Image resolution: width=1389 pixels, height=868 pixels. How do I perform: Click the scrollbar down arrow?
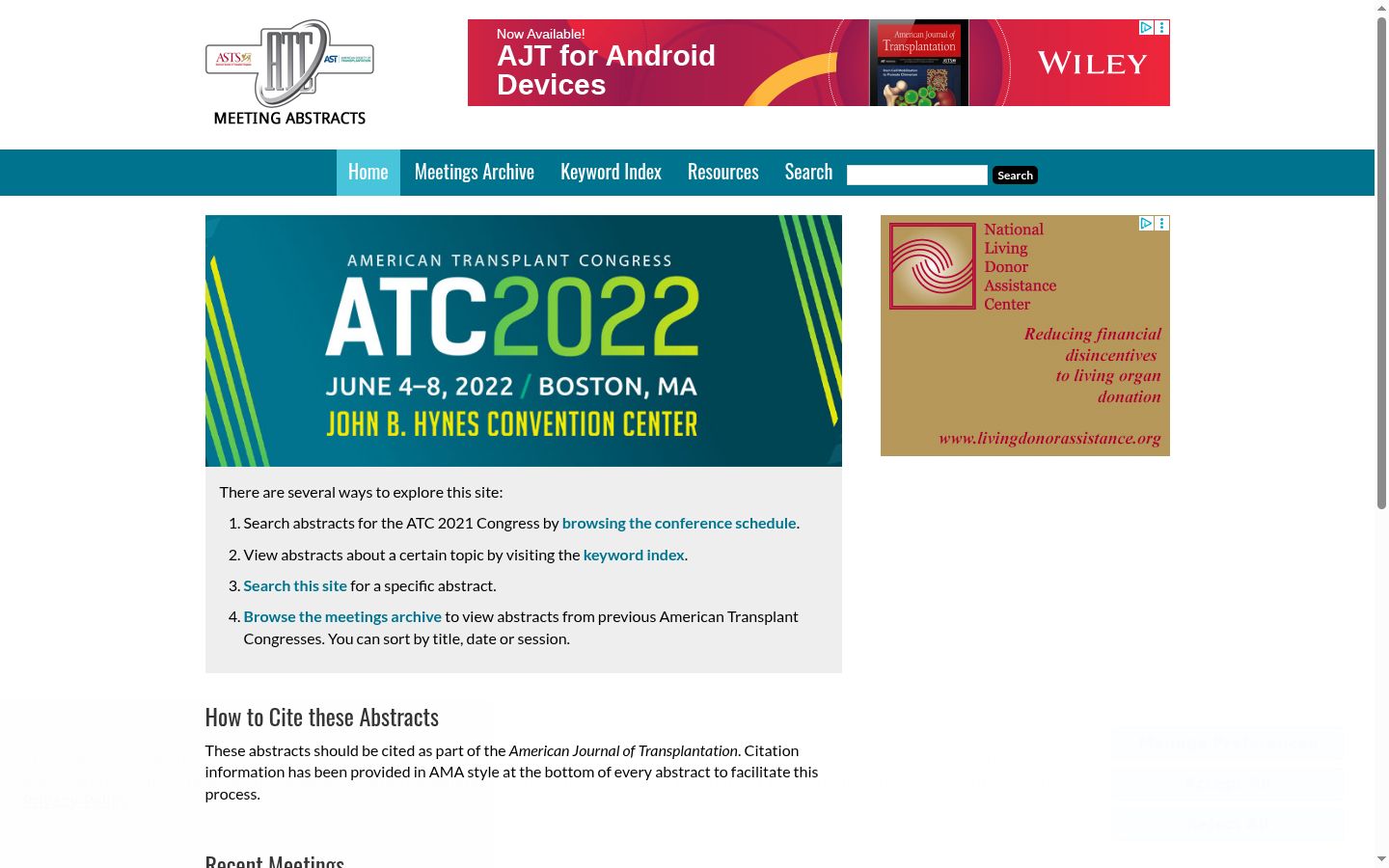(1381, 859)
